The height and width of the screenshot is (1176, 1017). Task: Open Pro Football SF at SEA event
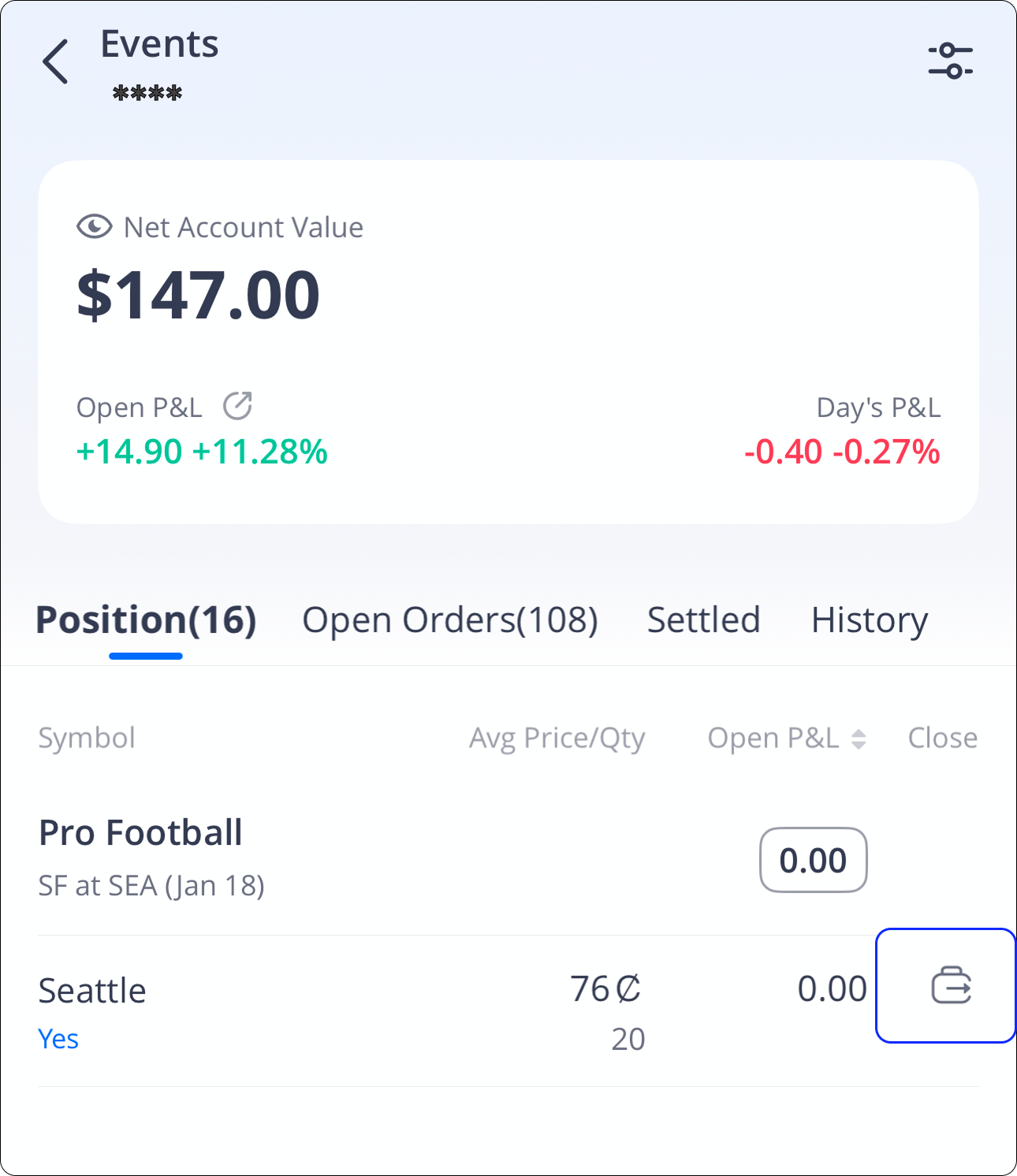coord(150,857)
